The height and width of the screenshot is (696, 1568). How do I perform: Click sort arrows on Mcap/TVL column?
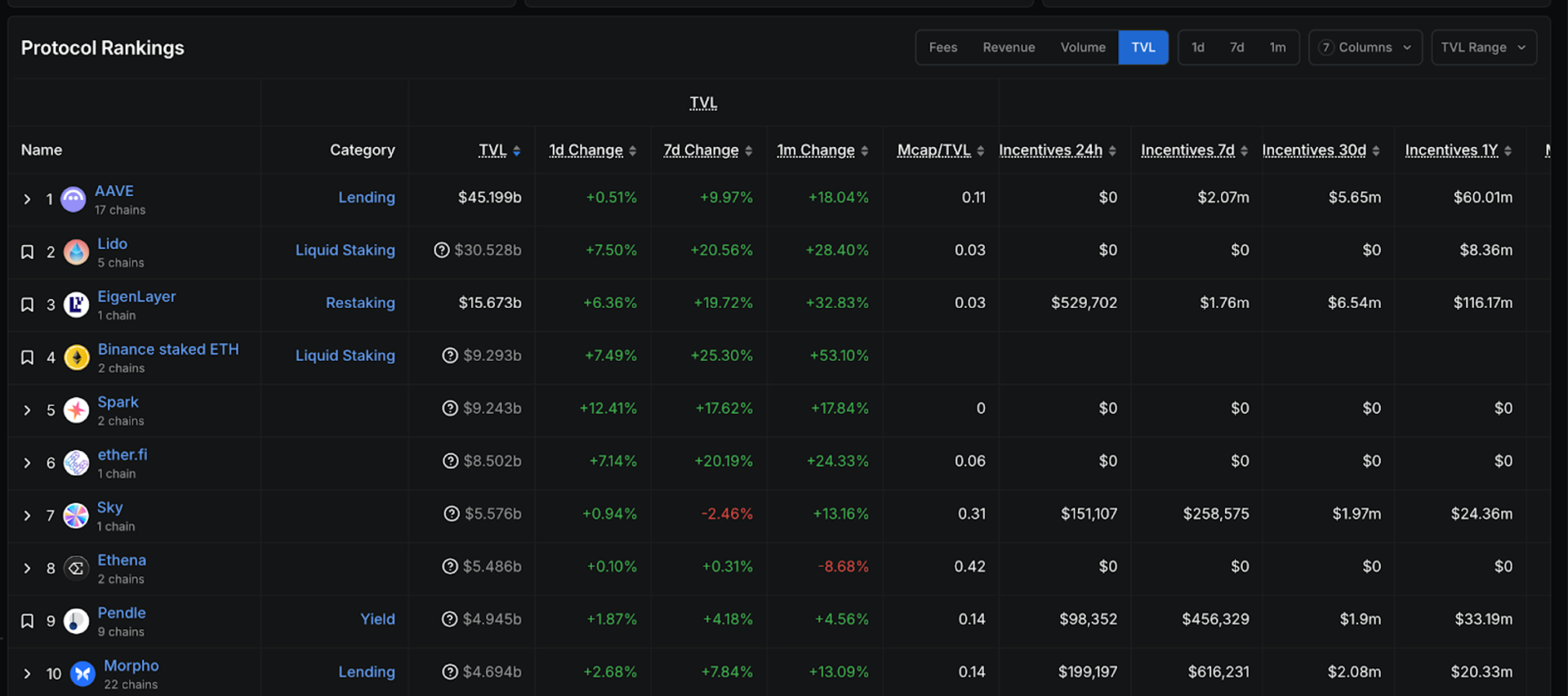click(981, 151)
